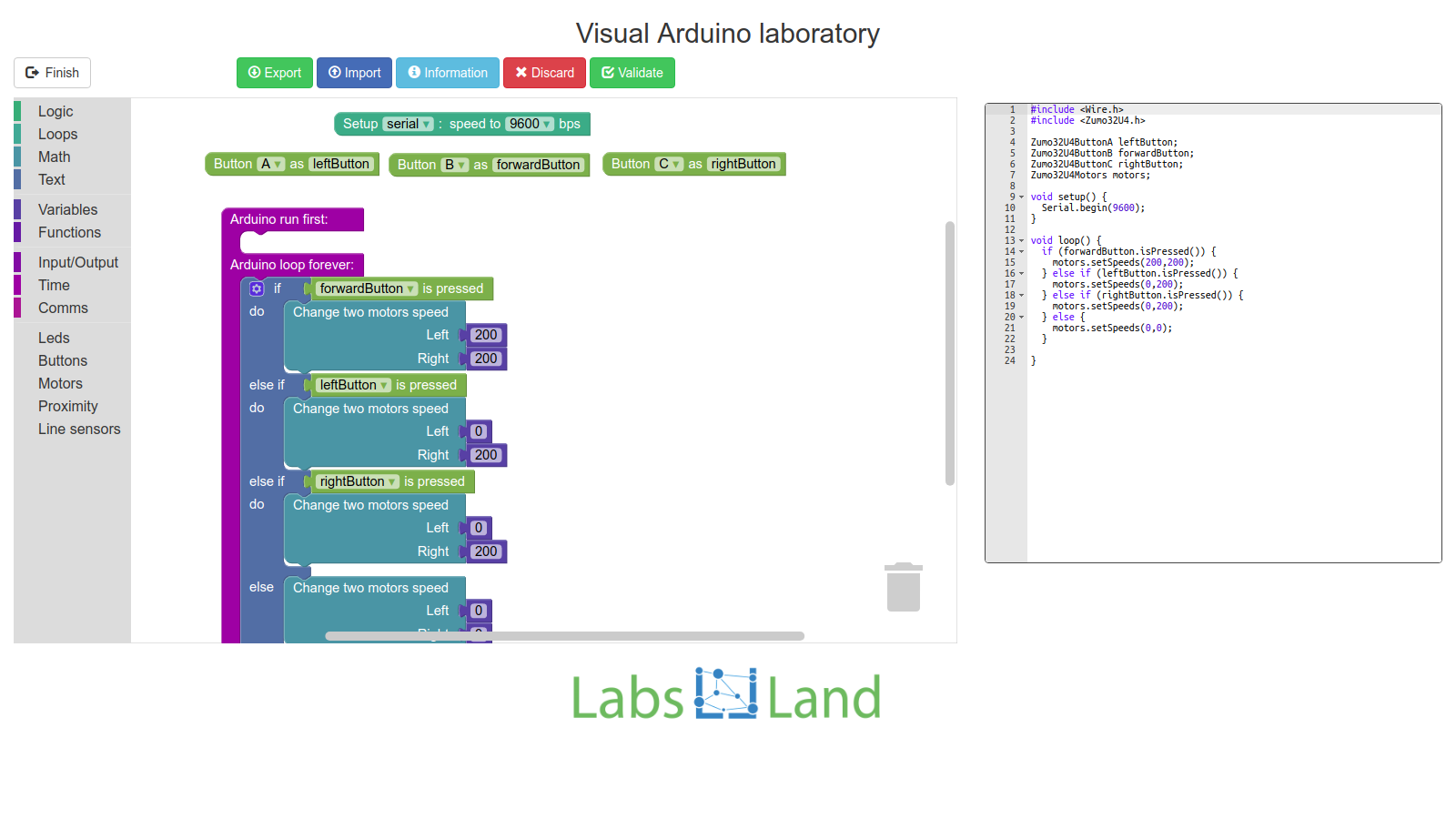Viewport: 1456px width, 819px height.
Task: Click the workspace horizontal scrollbar
Action: click(565, 636)
